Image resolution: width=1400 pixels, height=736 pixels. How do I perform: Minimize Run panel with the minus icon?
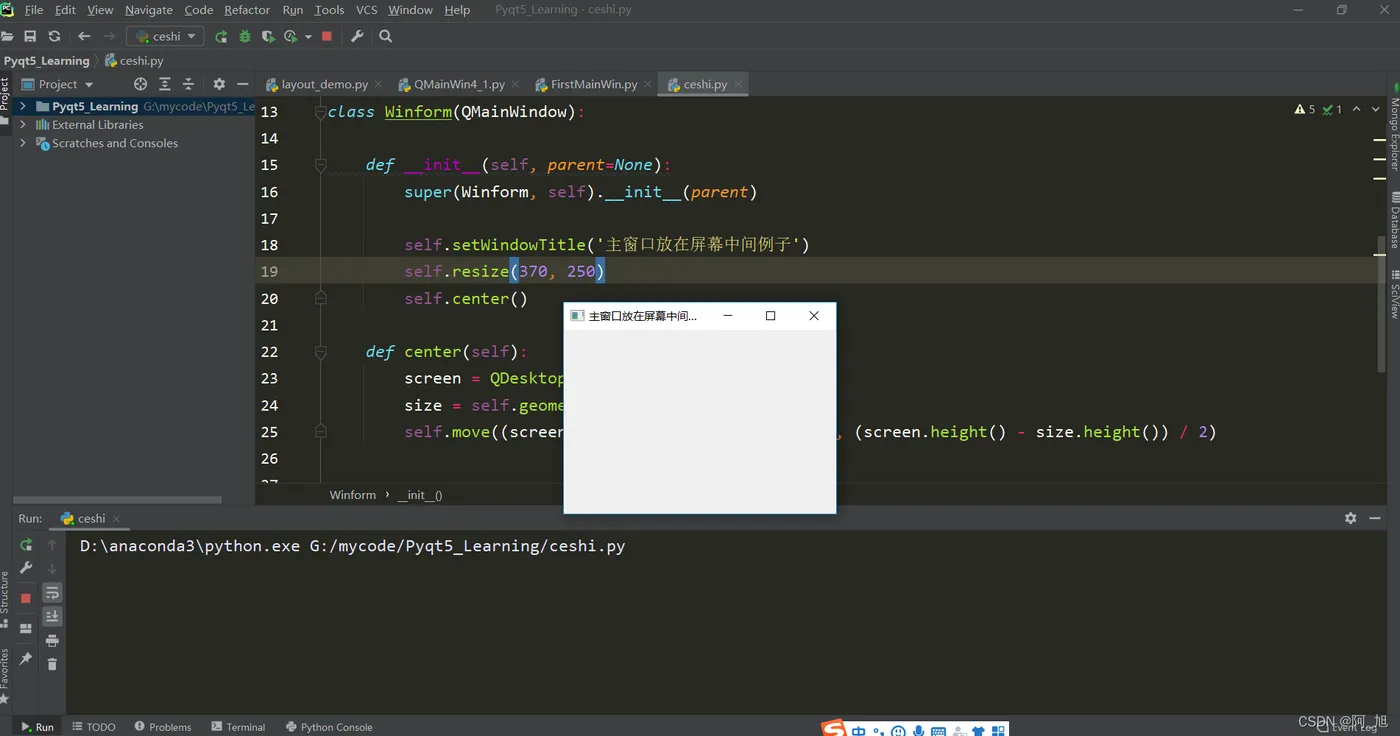[1375, 518]
